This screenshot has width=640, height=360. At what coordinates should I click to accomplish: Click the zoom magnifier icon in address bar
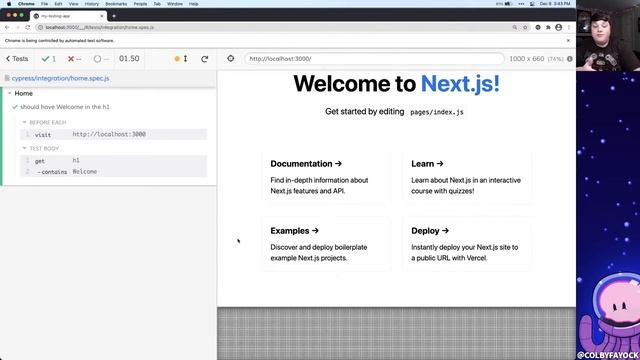click(515, 27)
